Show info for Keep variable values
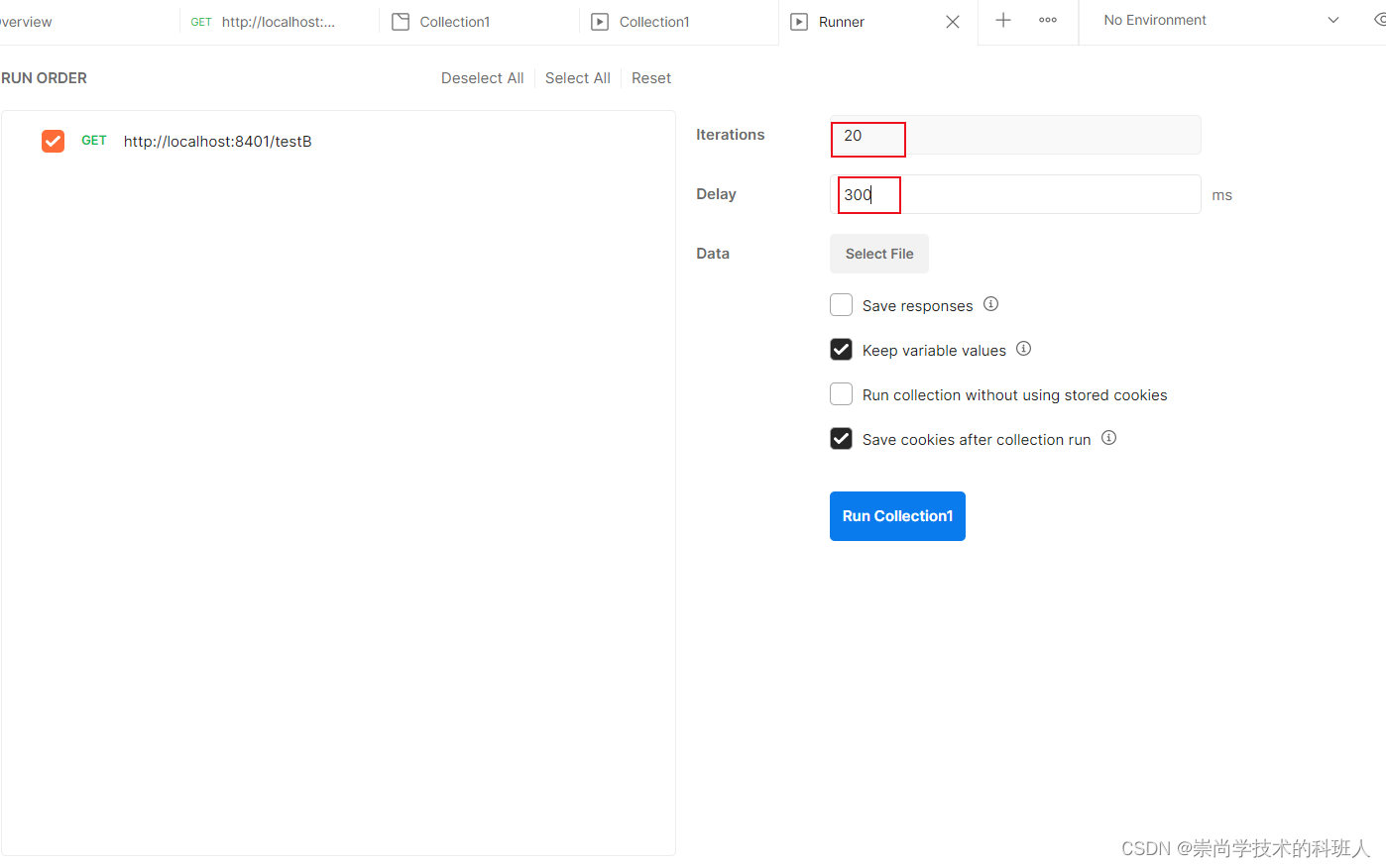Viewport: 1386px width, 868px height. tap(1024, 349)
